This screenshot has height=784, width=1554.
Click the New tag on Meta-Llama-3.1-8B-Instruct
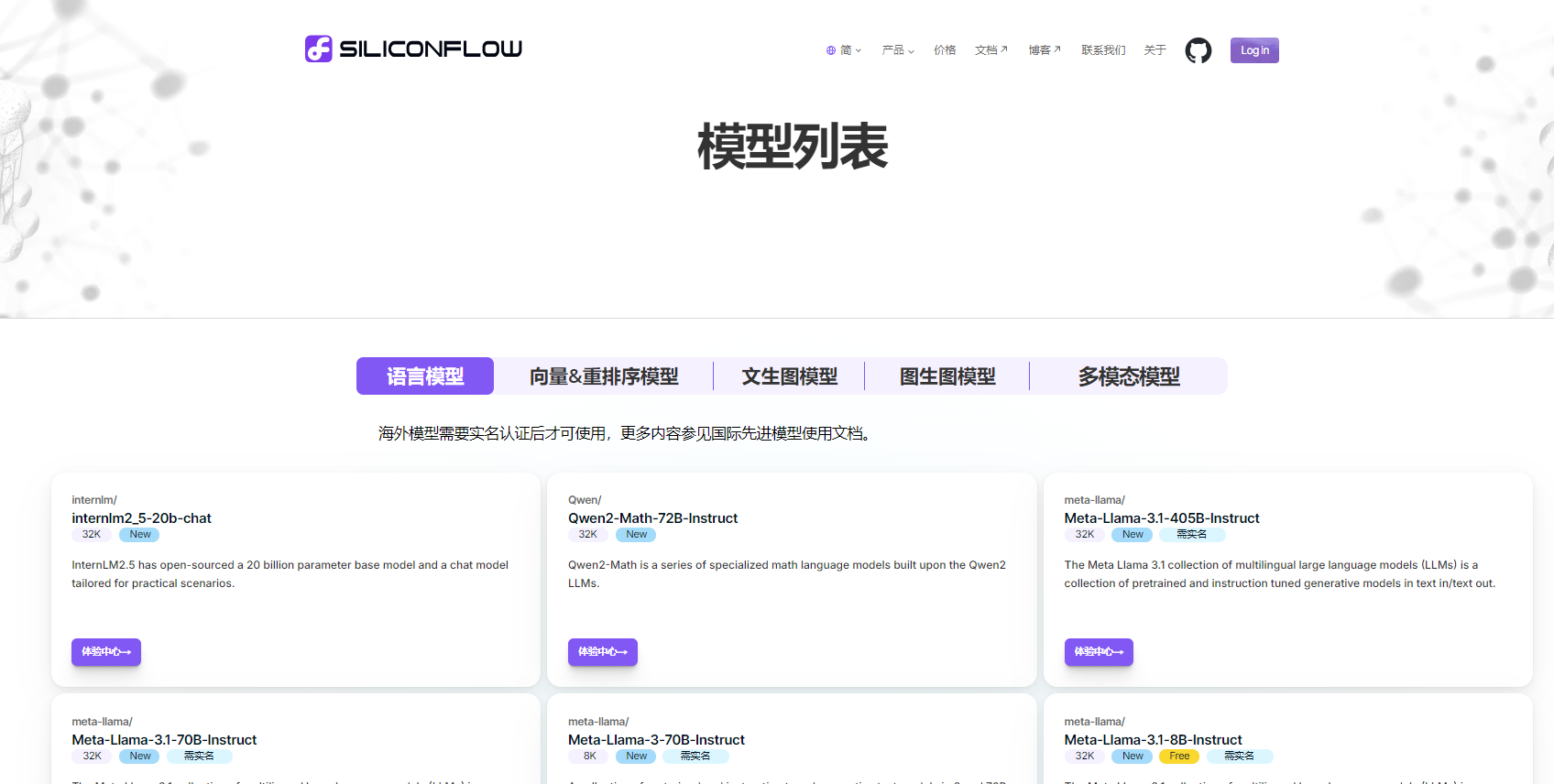click(x=1133, y=757)
